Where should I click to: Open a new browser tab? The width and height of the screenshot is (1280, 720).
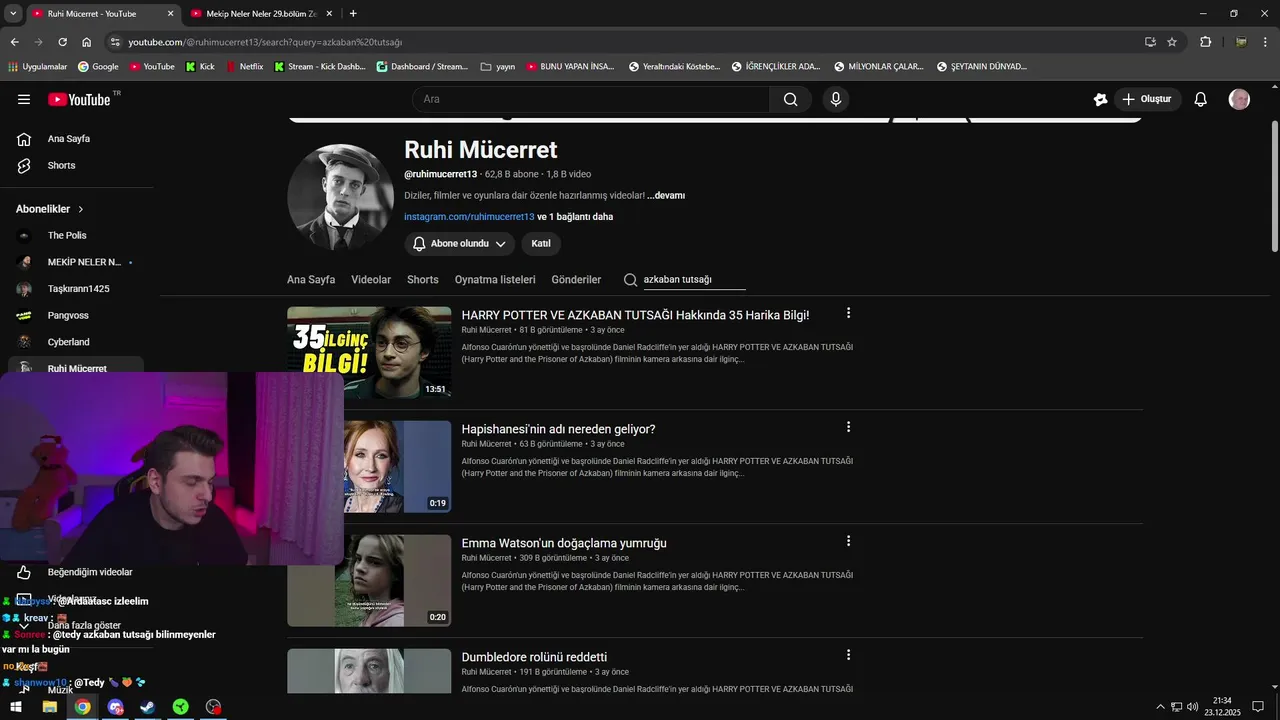point(353,13)
